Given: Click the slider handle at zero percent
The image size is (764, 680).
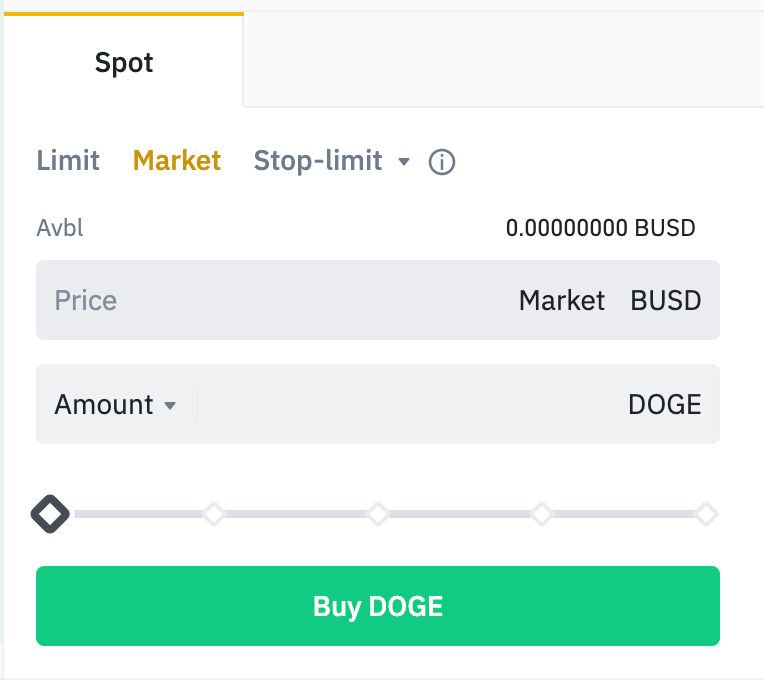Looking at the screenshot, I should point(50,514).
